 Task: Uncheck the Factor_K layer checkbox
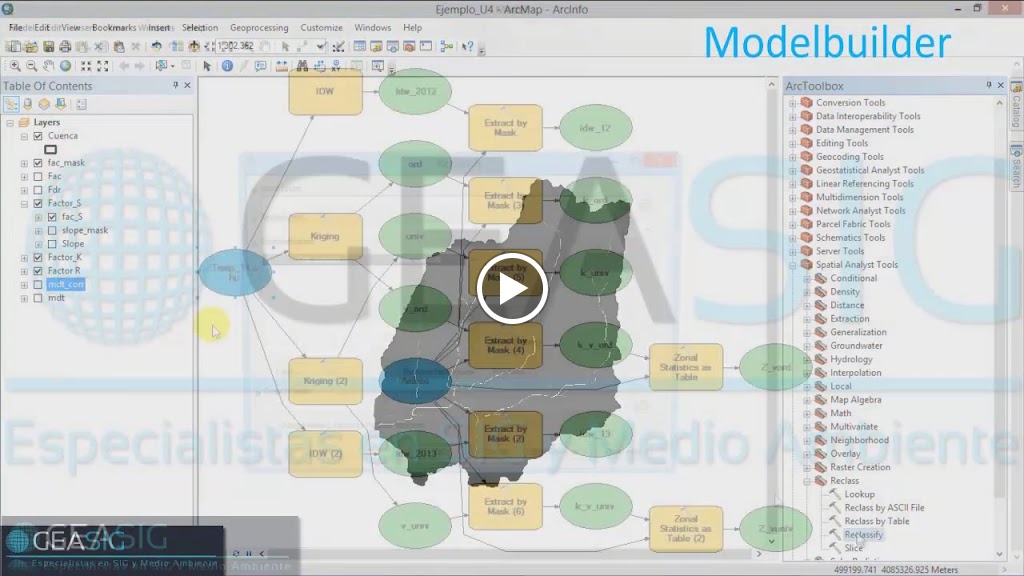click(x=38, y=257)
